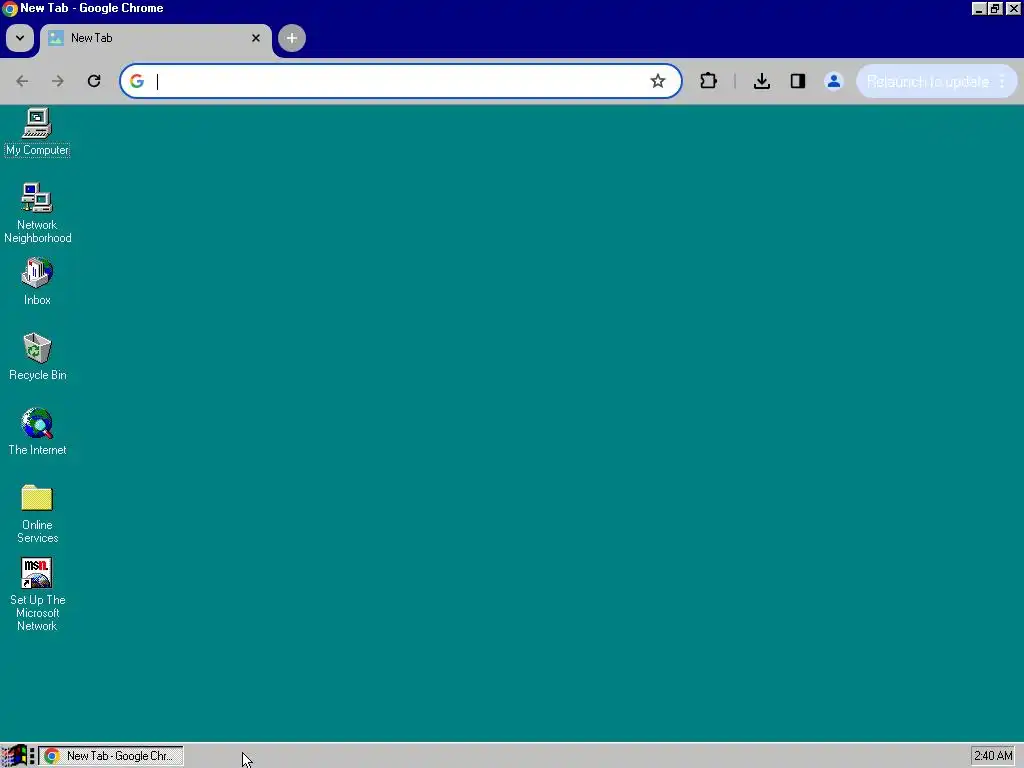Open the tab search dropdown arrow
The width and height of the screenshot is (1024, 768).
coord(20,38)
